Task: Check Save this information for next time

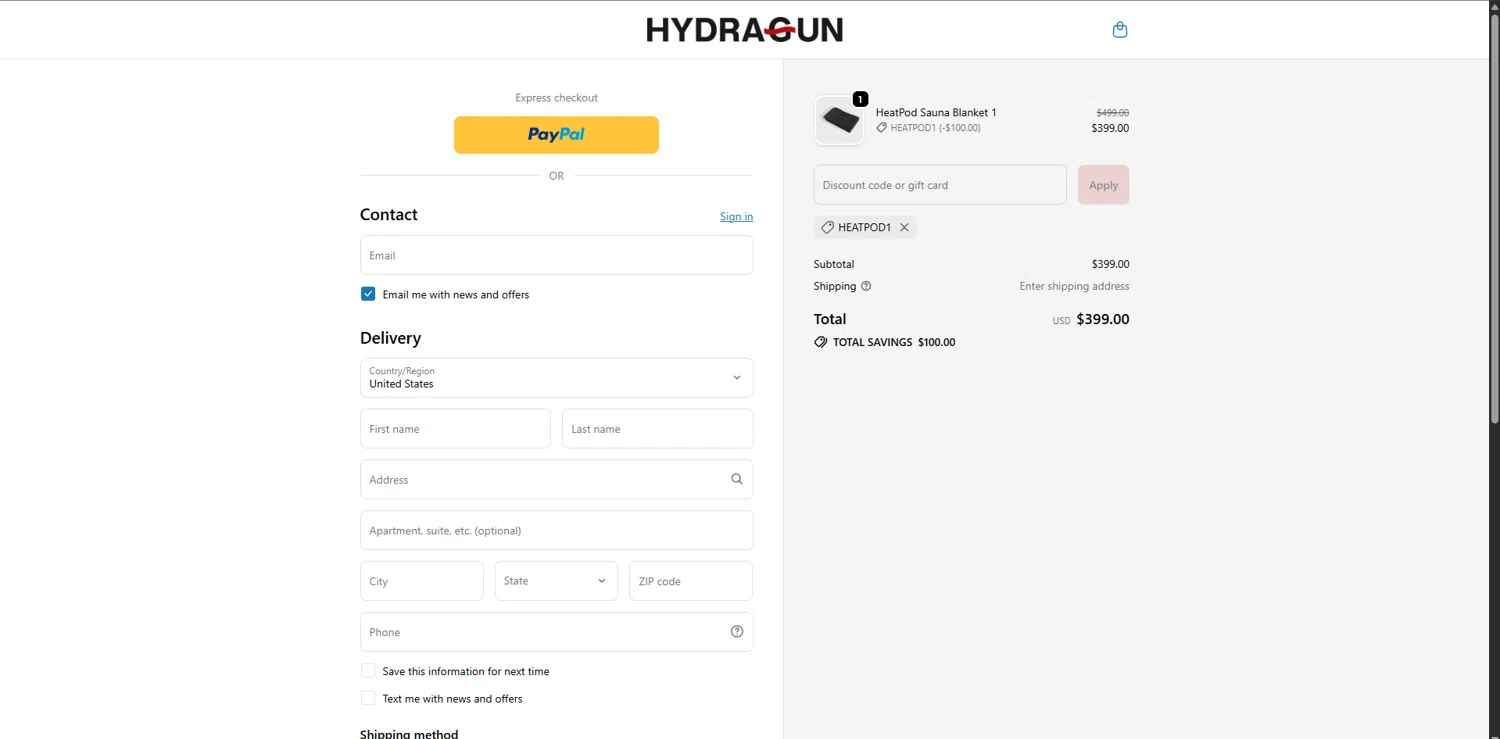Action: (x=368, y=671)
